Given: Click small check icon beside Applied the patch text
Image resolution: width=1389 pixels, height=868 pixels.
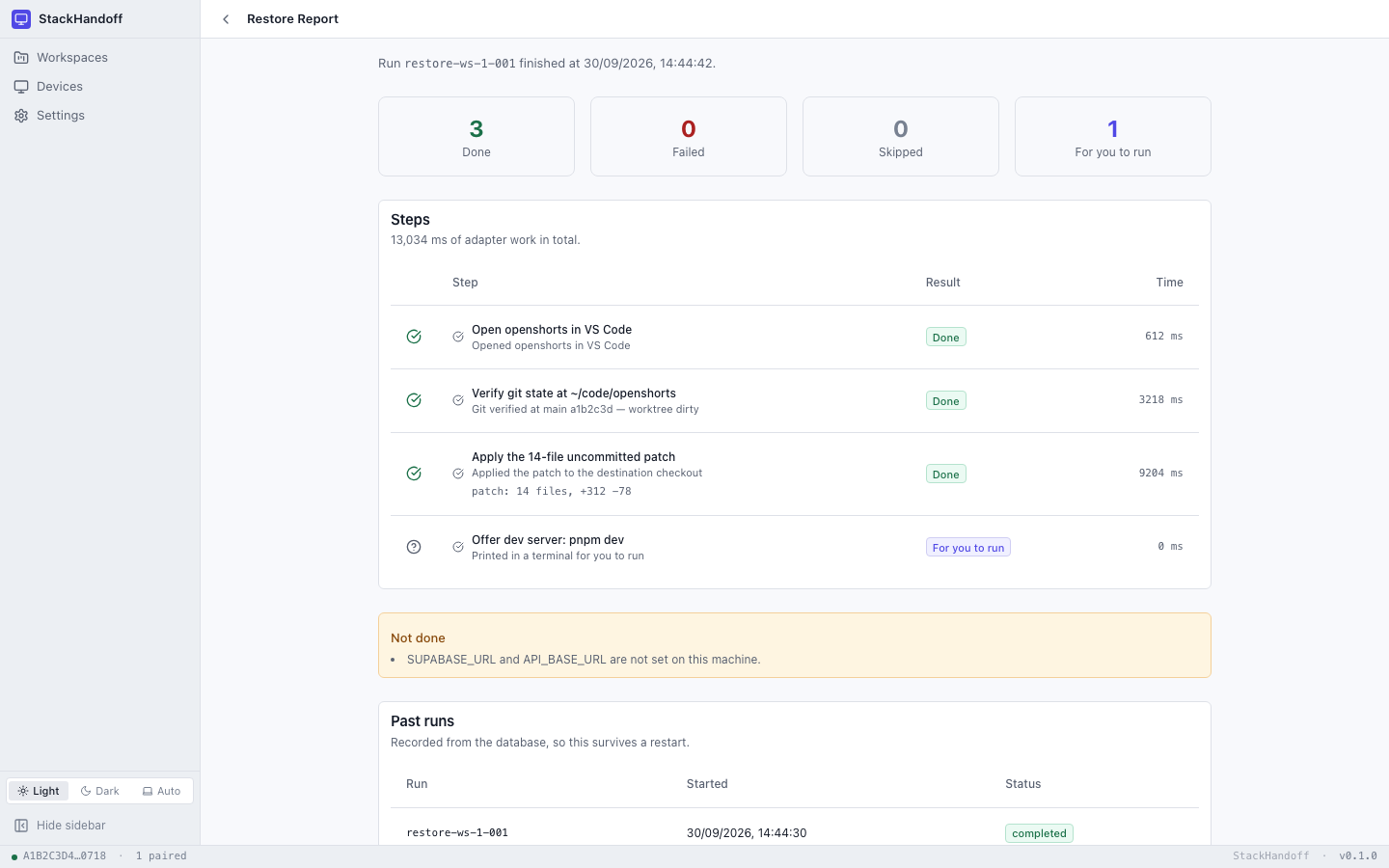Looking at the screenshot, I should click(x=458, y=474).
